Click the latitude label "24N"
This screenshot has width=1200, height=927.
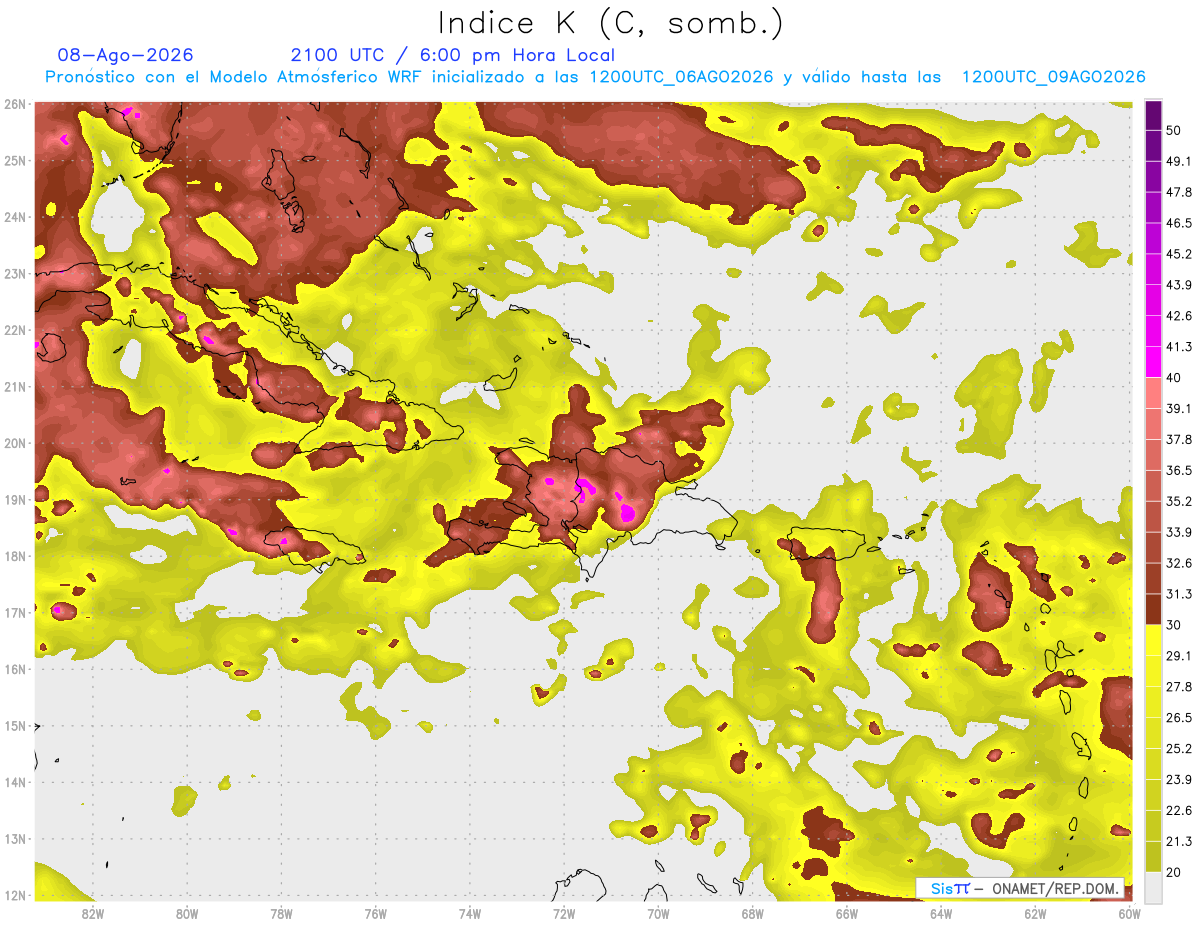[x=14, y=217]
